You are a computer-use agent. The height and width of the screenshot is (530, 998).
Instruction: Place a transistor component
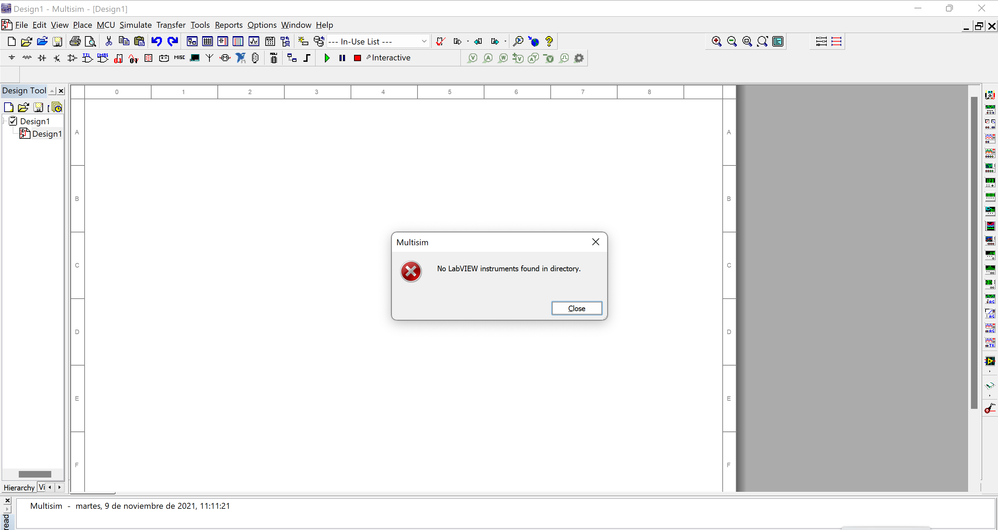tap(57, 58)
